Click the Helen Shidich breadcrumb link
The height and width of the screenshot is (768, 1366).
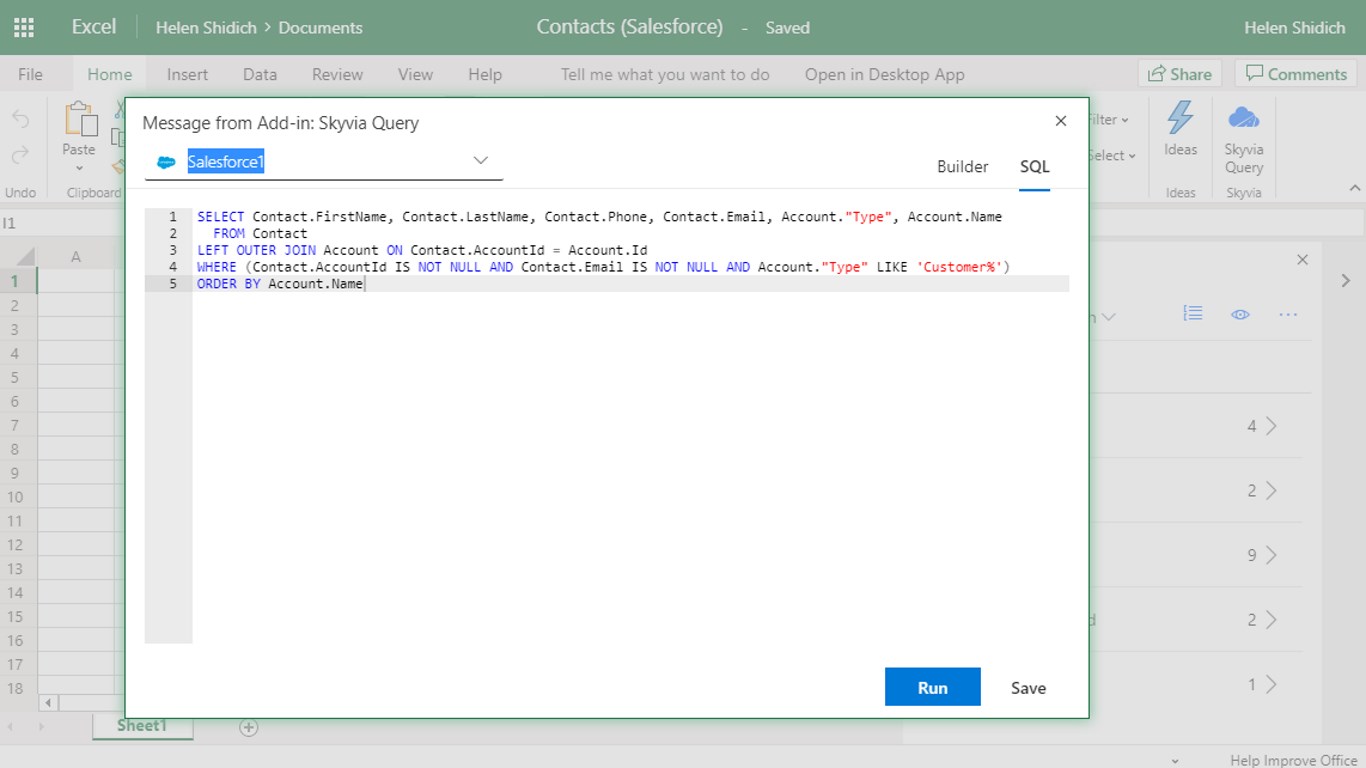coord(205,28)
